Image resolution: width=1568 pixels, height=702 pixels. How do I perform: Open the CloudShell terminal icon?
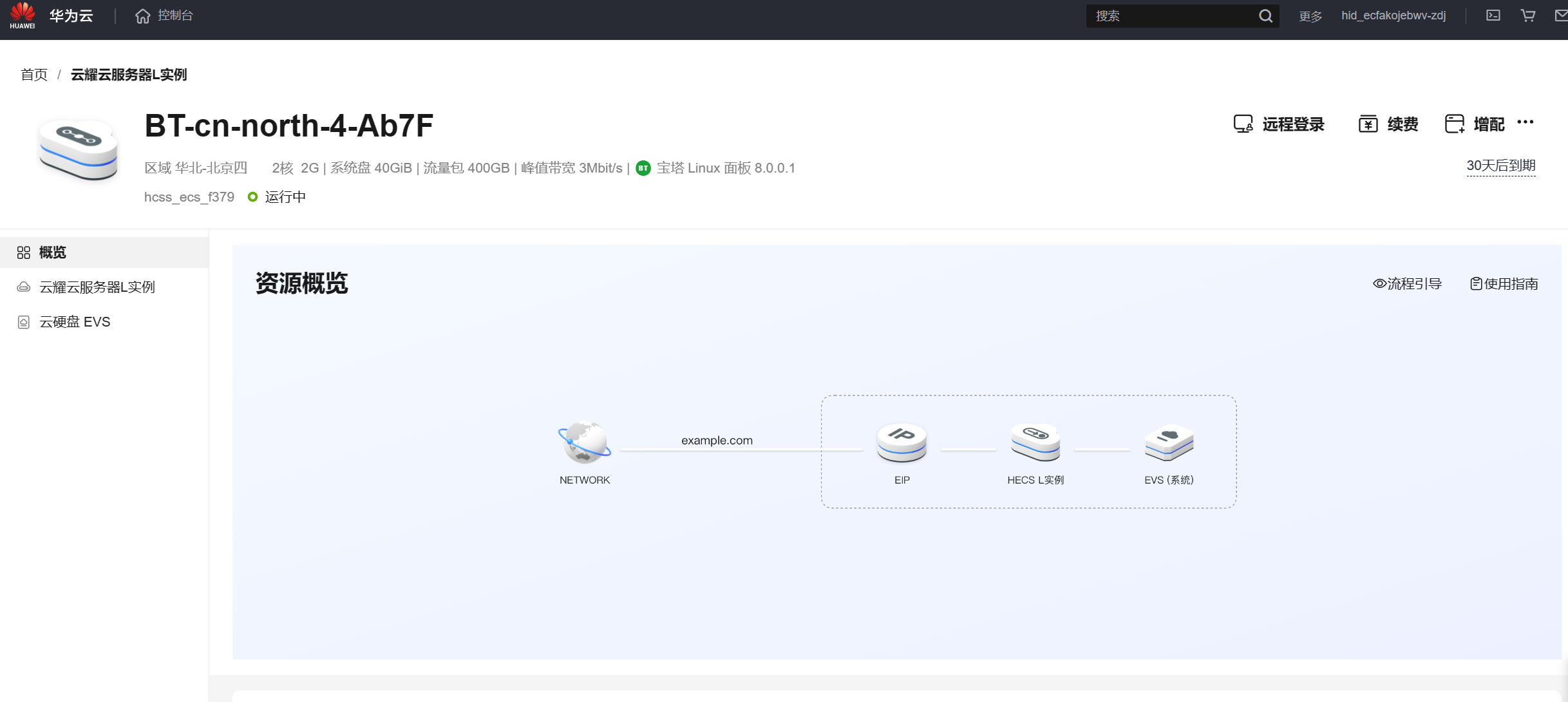pos(1493,15)
